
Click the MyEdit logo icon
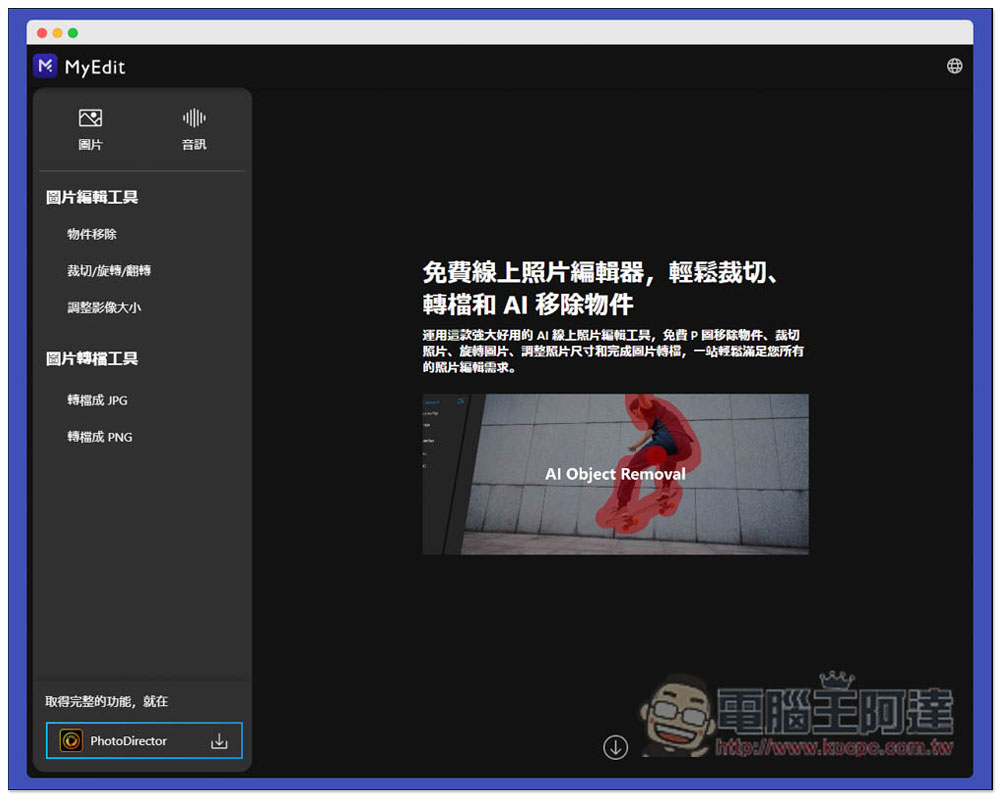tap(45, 67)
